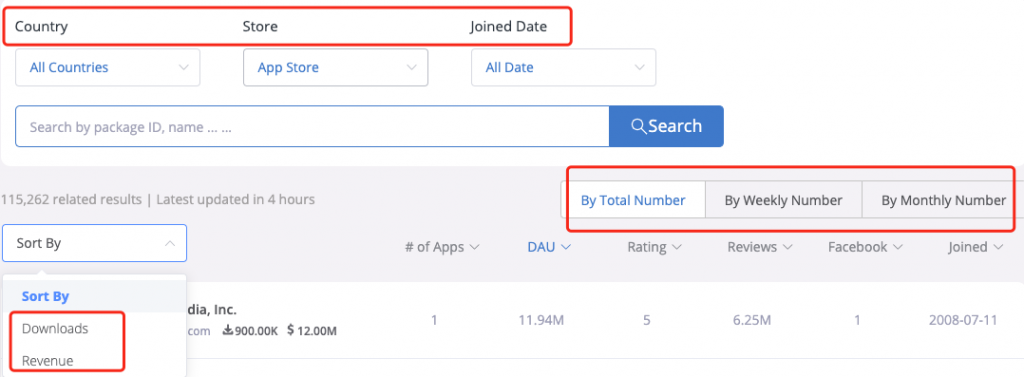This screenshot has height=377, width=1024.
Task: Click the downloads arrow icon beside 900.00K
Action: (x=228, y=331)
